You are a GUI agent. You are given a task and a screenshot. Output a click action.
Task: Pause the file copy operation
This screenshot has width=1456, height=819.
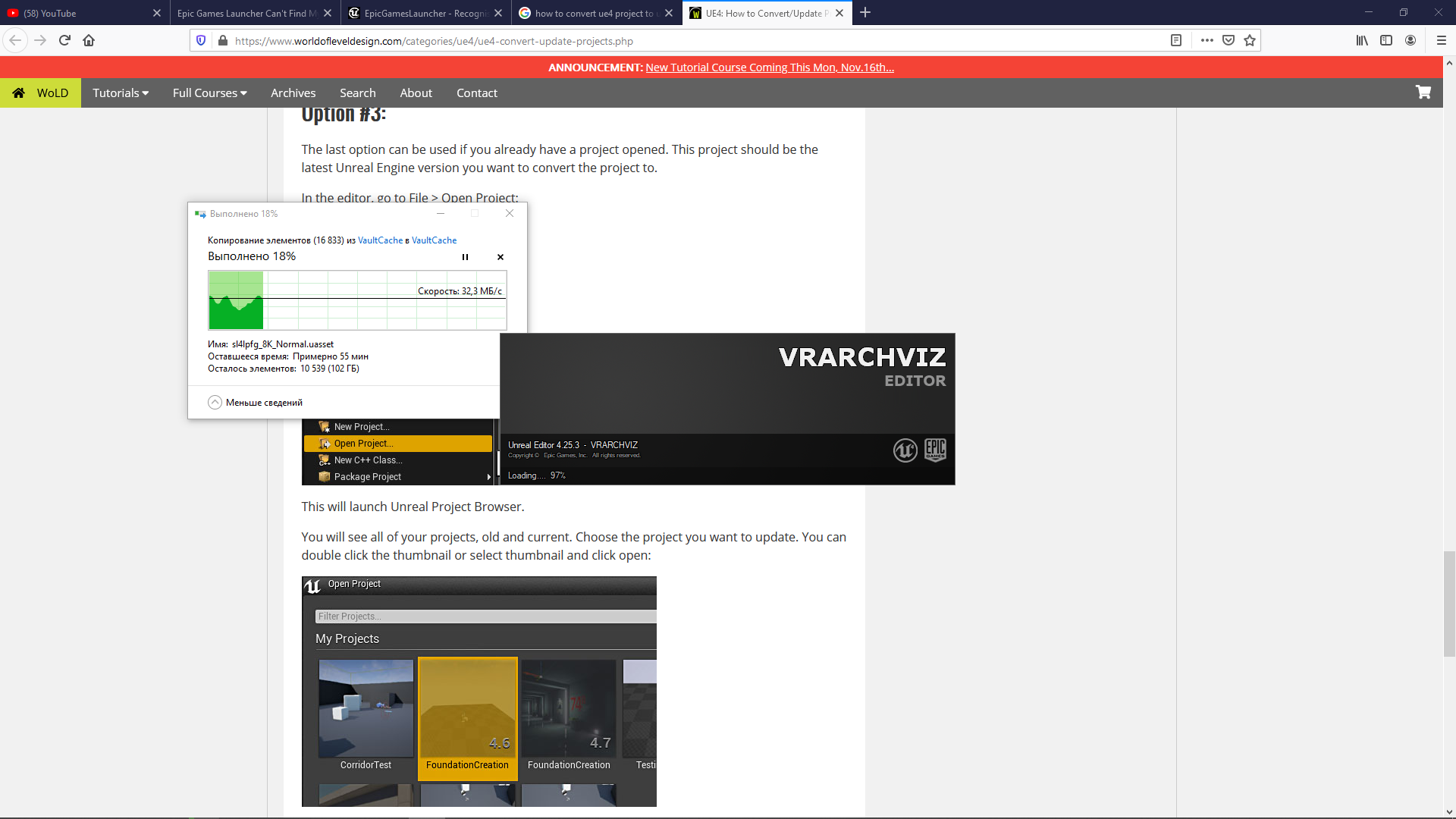[x=465, y=257]
